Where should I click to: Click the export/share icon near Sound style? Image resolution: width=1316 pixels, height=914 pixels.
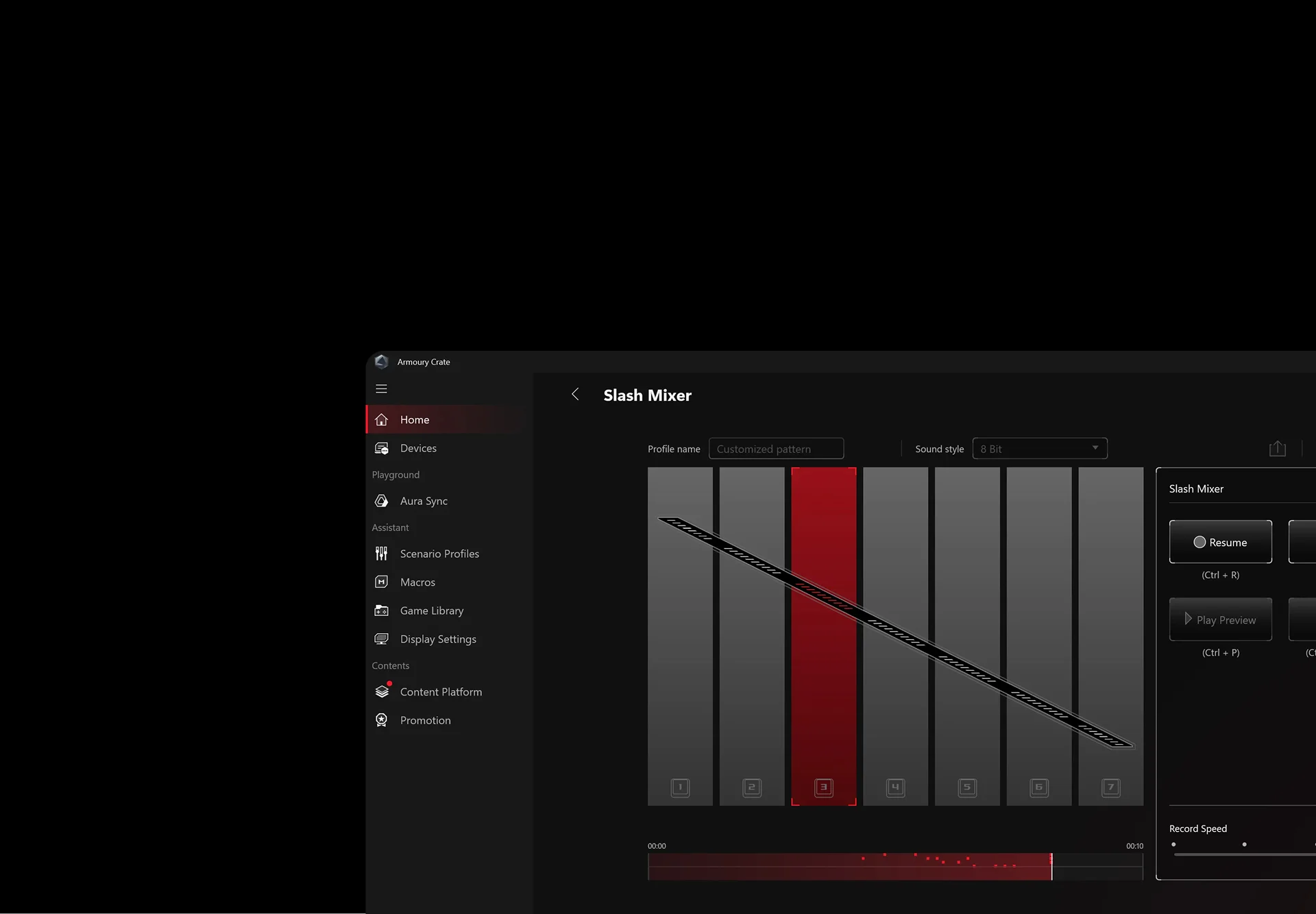(x=1277, y=448)
